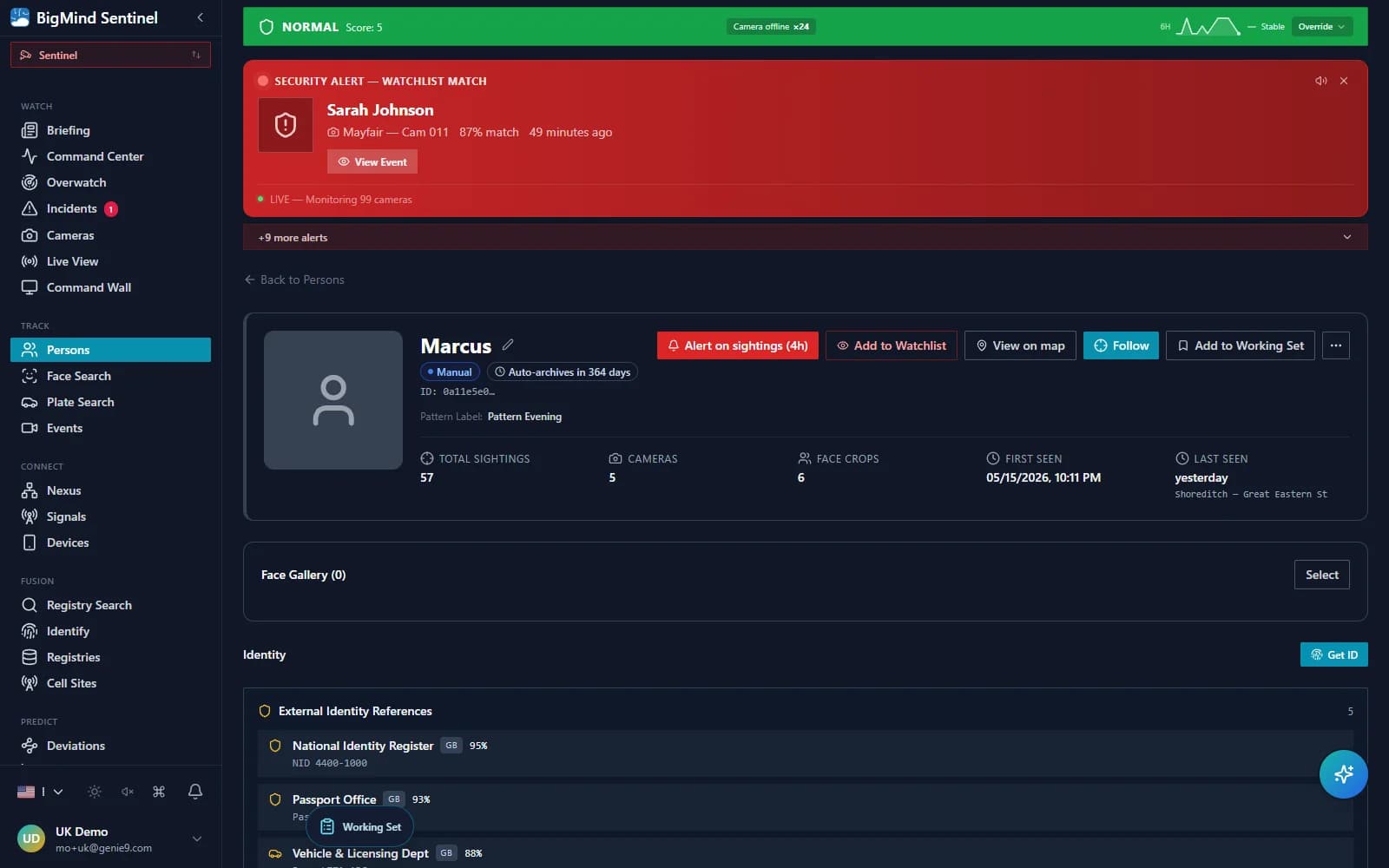Edit the name Marcus pencil icon
This screenshot has height=868, width=1389.
point(508,345)
